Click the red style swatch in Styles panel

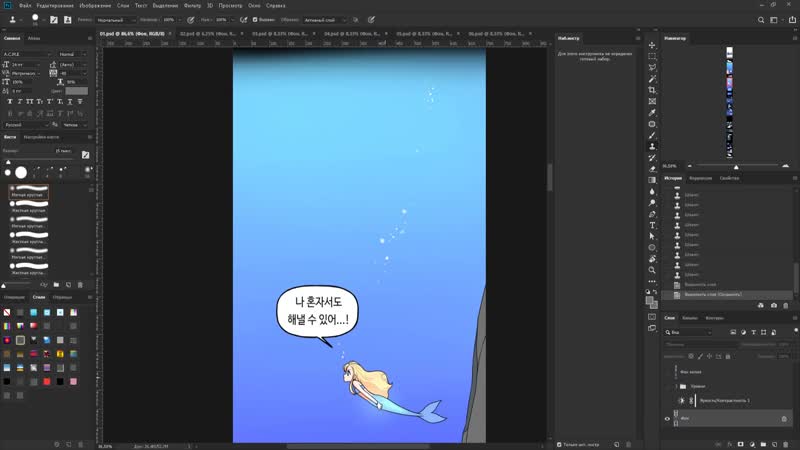47,381
